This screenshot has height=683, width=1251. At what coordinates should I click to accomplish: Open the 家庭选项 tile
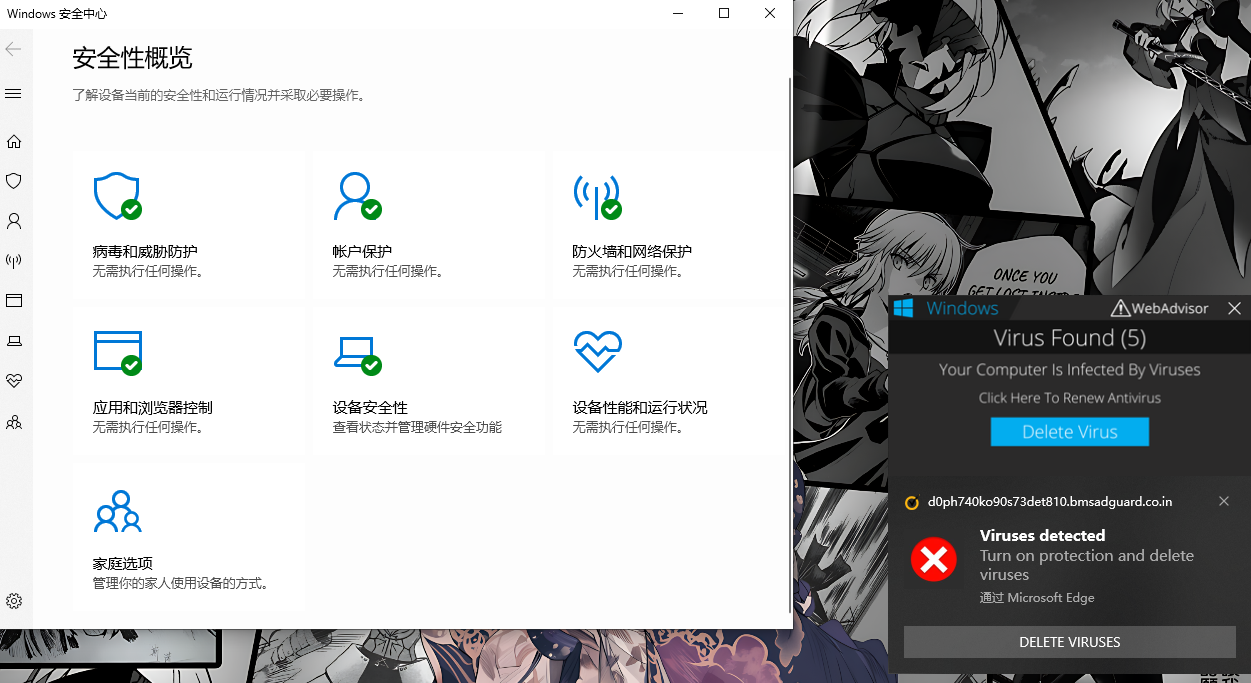point(188,538)
